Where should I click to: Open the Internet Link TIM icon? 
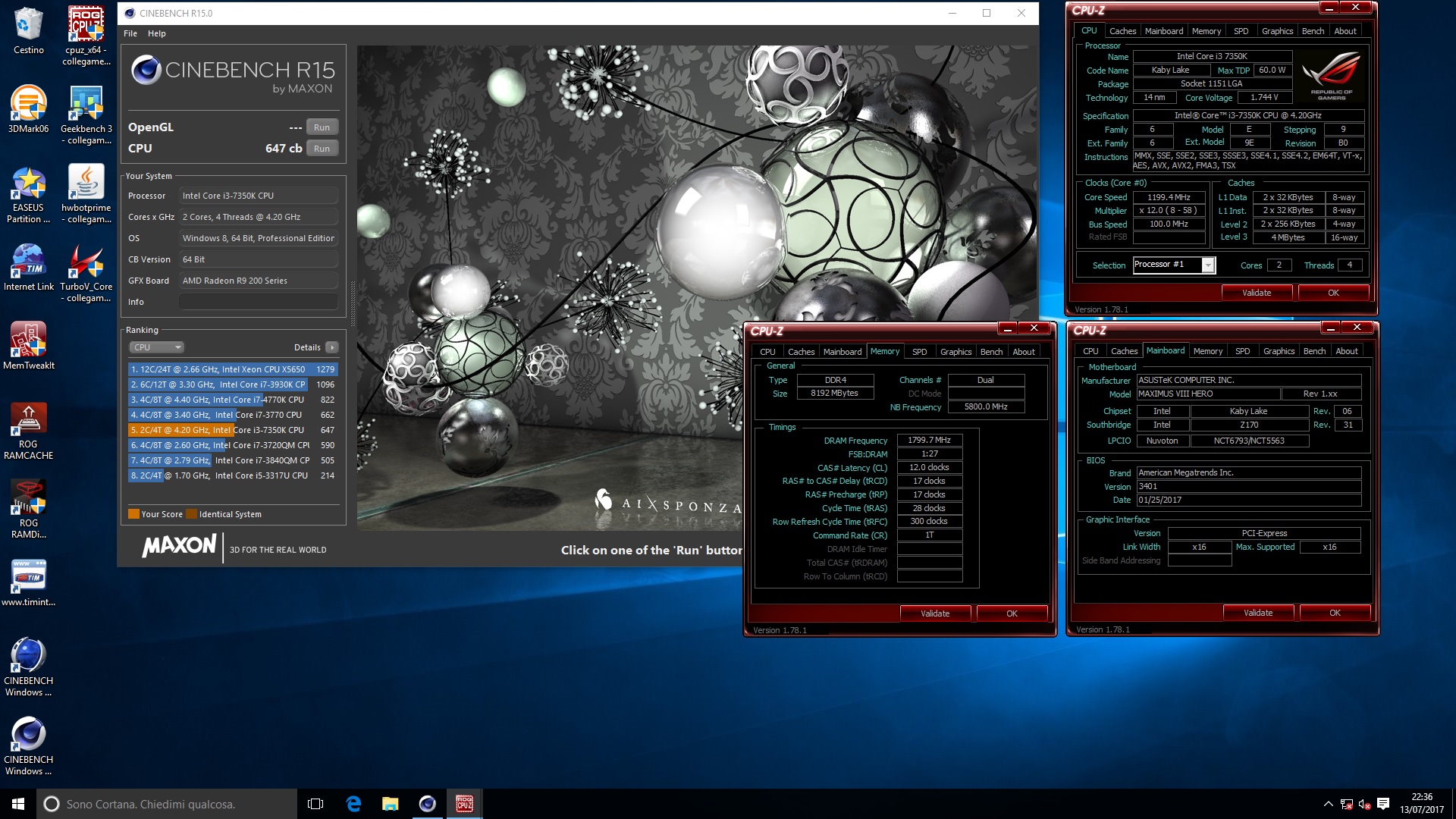(28, 267)
